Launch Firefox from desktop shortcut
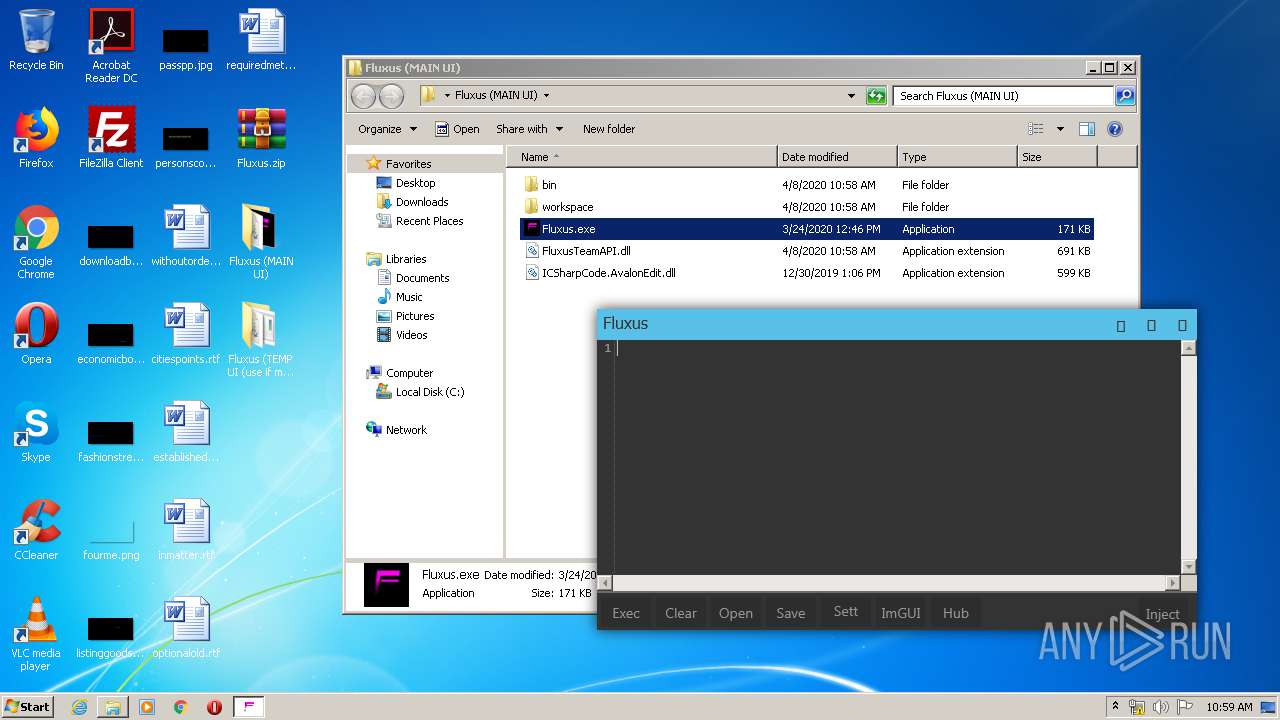 [36, 138]
